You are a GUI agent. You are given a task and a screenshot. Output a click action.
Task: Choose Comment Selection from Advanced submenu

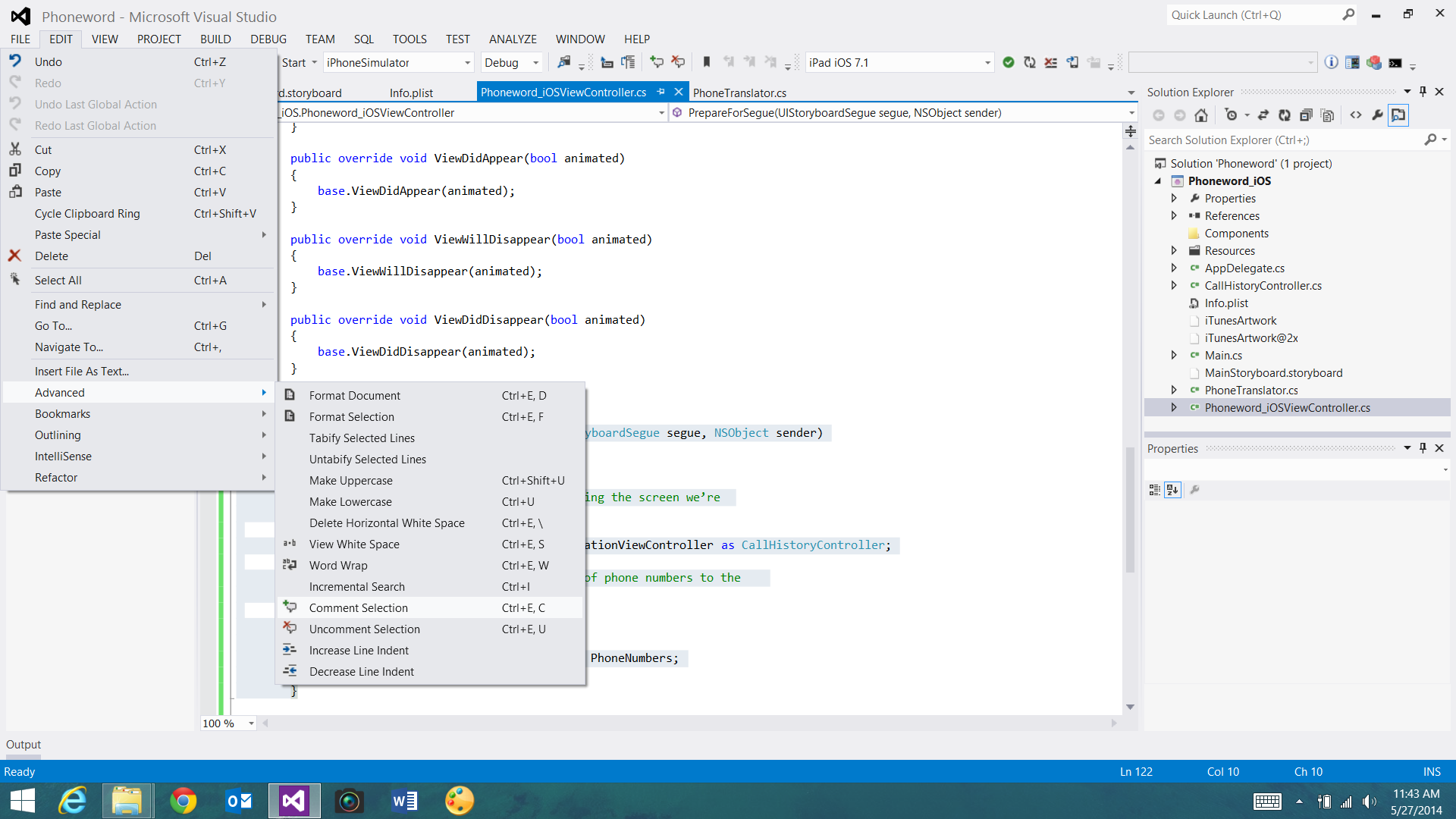pyautogui.click(x=358, y=608)
